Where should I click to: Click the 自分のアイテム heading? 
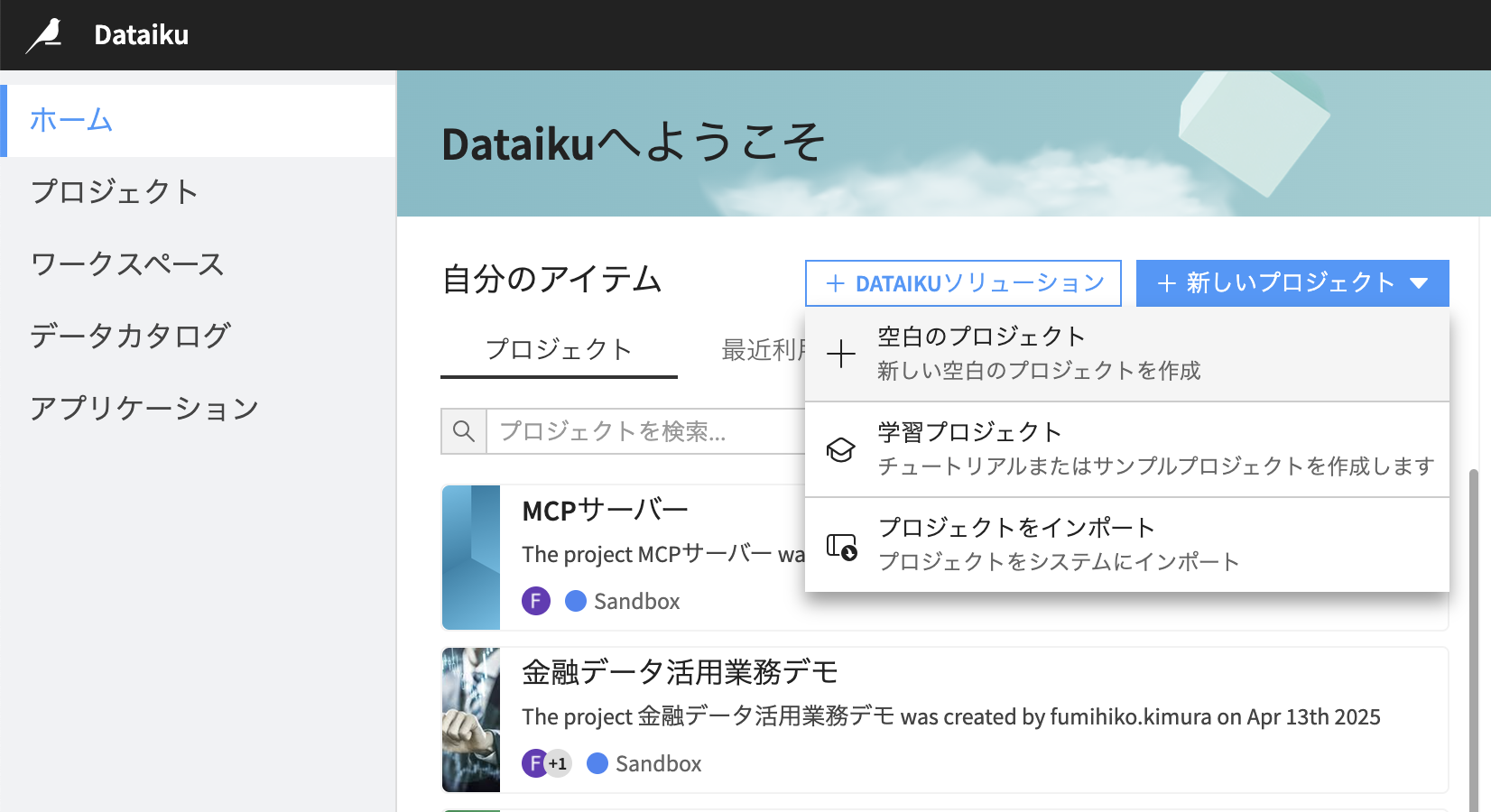(x=552, y=279)
